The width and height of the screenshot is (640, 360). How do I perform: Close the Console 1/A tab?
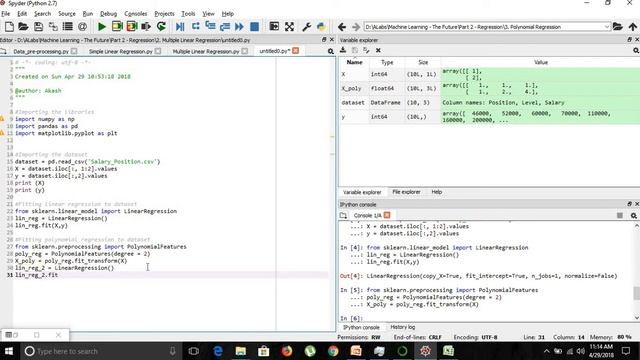387,215
